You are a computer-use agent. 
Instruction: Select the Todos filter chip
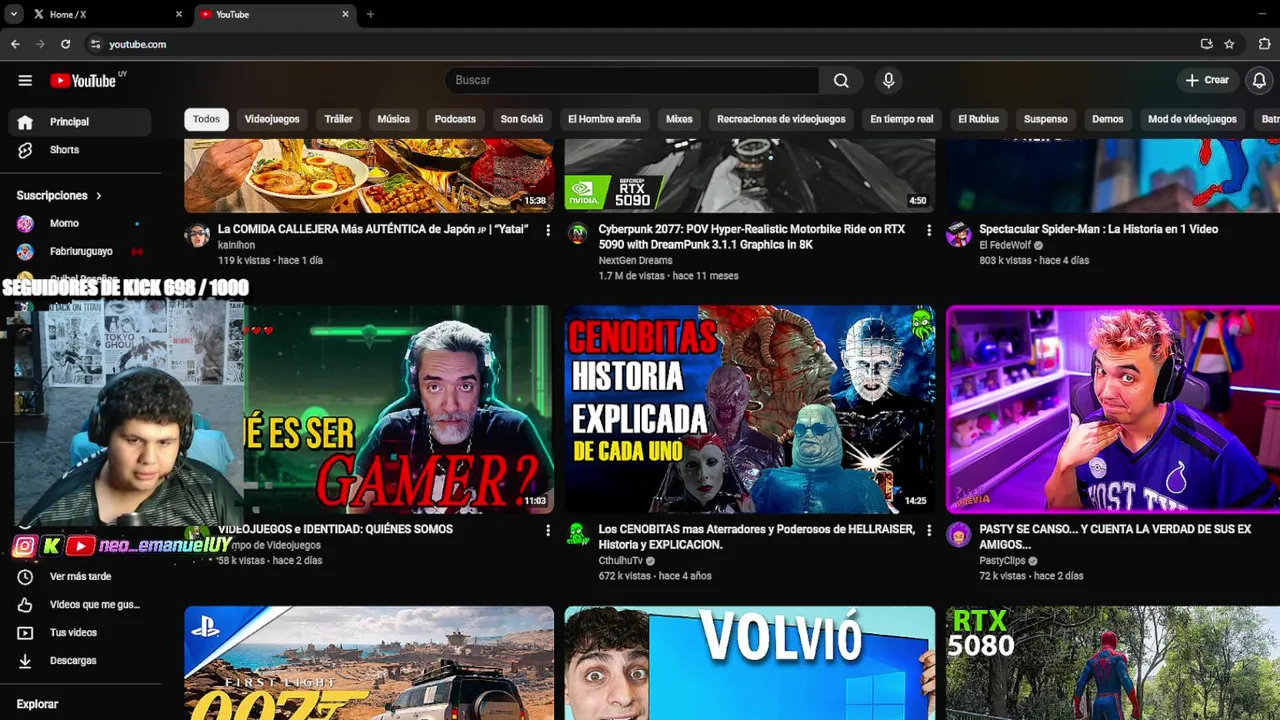point(206,119)
